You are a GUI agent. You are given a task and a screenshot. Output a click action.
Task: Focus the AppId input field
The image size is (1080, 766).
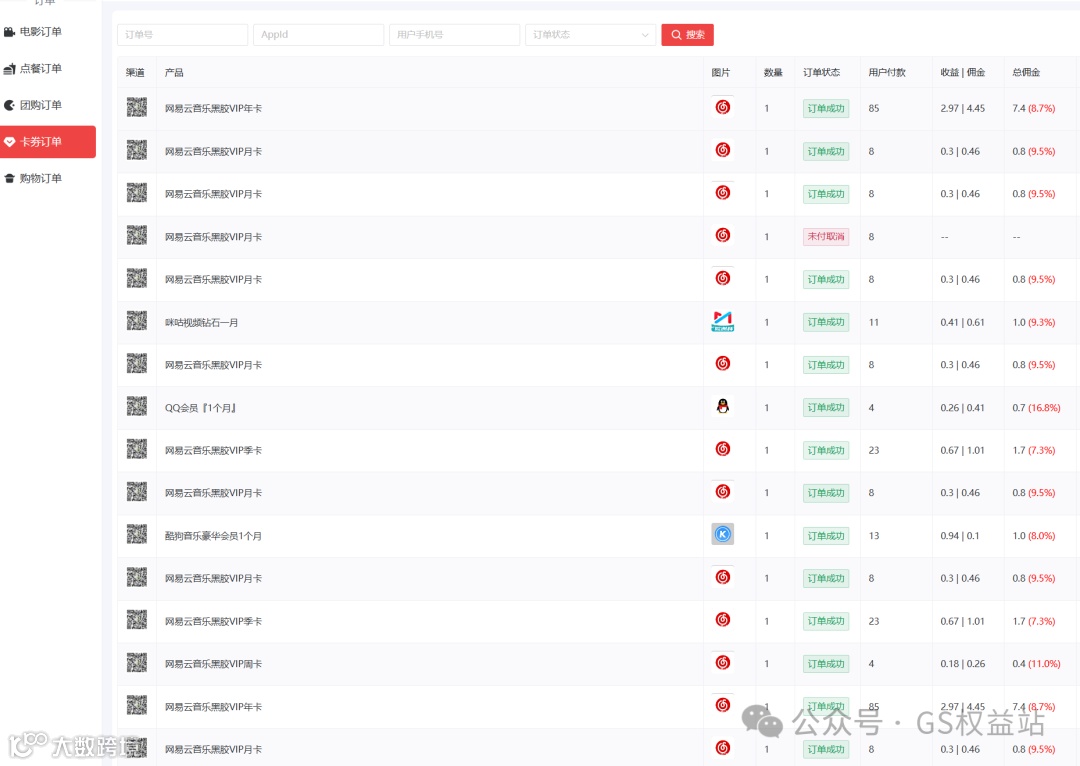[318, 34]
